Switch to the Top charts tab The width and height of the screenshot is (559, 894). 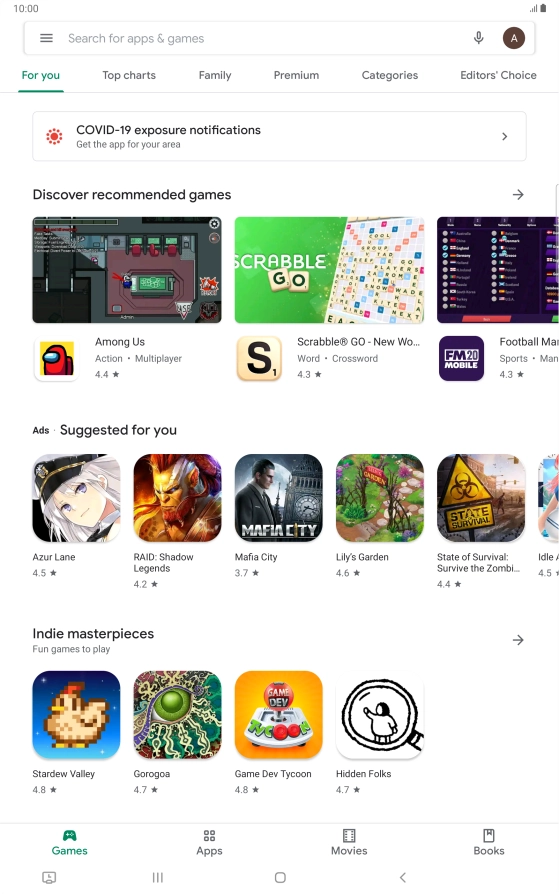(129, 75)
